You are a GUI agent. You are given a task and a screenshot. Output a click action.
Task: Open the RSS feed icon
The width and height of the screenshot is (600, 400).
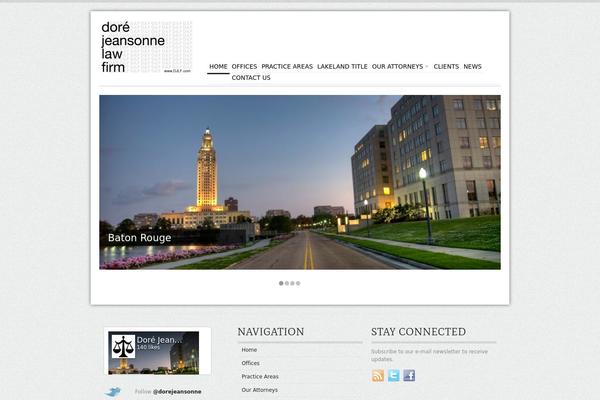tap(378, 376)
